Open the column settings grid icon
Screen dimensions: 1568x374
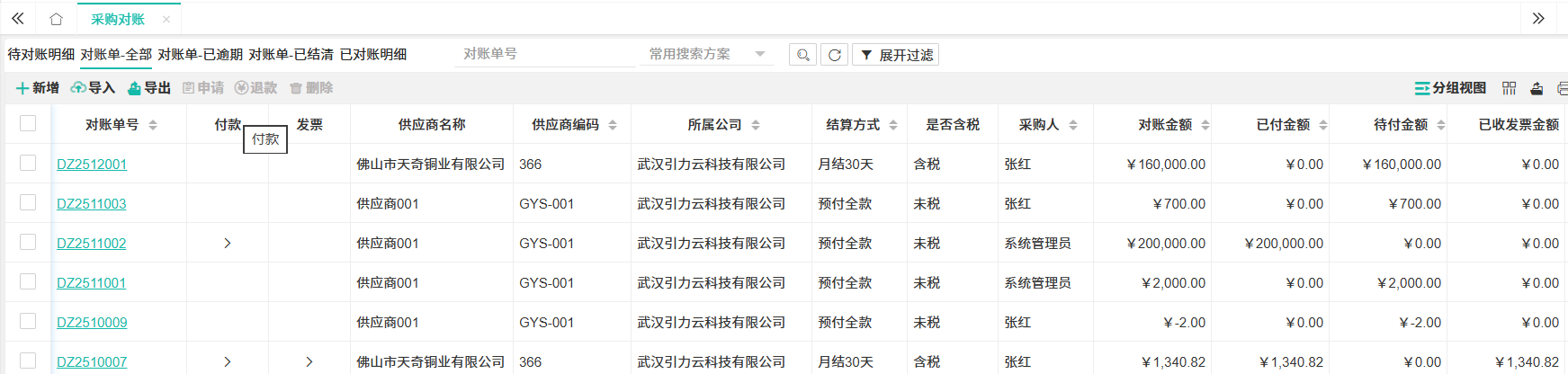tap(1509, 88)
